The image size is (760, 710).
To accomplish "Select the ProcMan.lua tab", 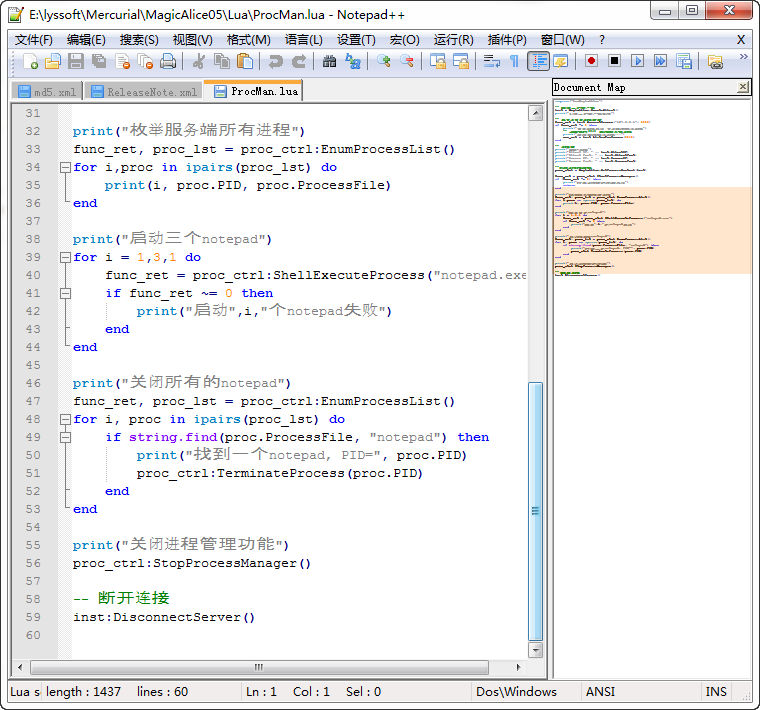I will (253, 91).
